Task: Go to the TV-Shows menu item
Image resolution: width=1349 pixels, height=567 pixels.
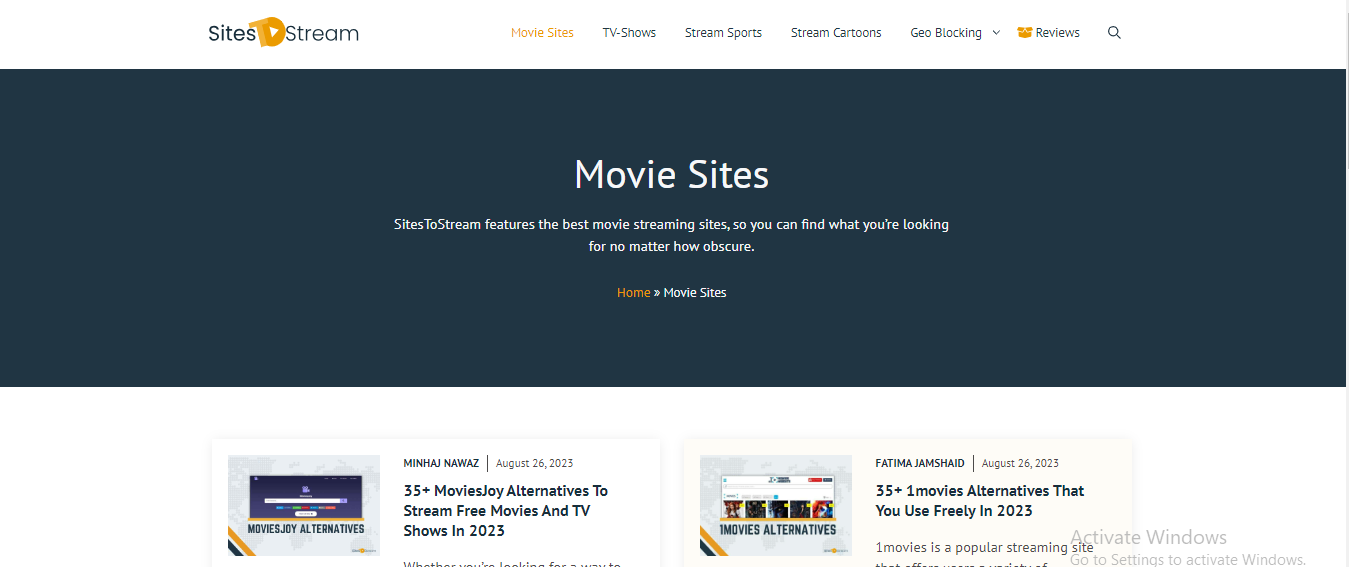Action: [x=629, y=33]
